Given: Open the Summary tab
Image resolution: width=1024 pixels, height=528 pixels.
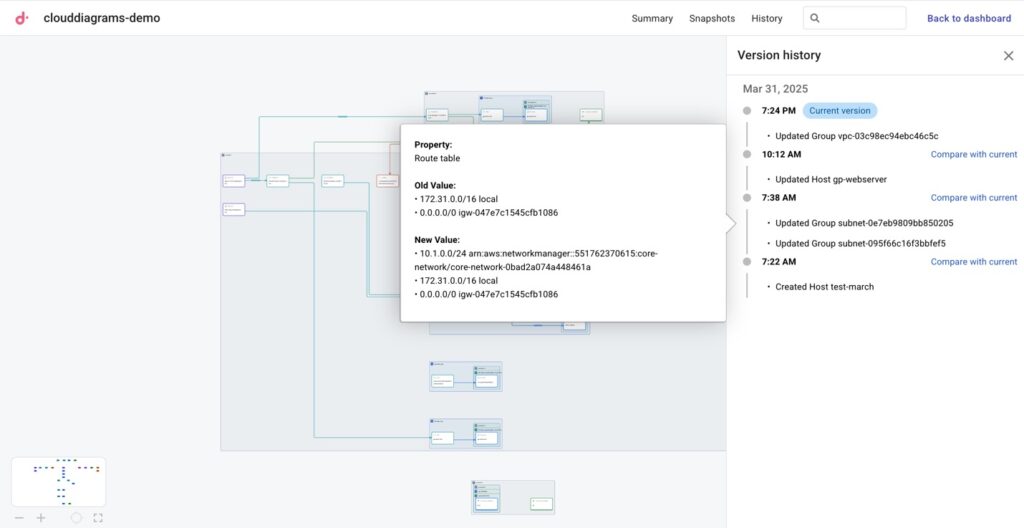Looking at the screenshot, I should (652, 18).
